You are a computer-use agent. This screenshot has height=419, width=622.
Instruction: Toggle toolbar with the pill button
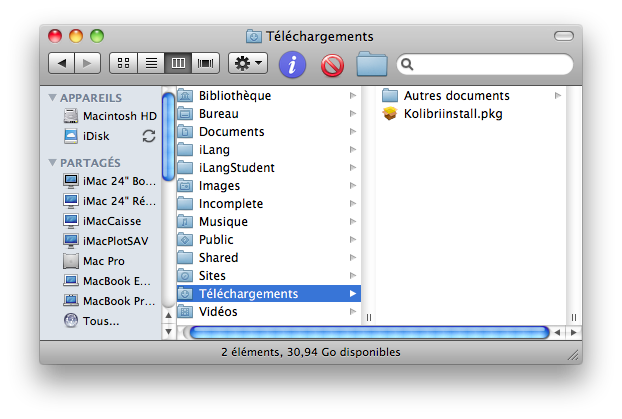(564, 36)
